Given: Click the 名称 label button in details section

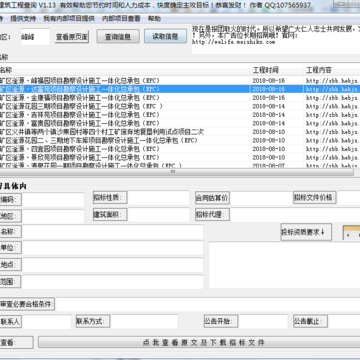Looking at the screenshot, I should [x=10, y=231].
